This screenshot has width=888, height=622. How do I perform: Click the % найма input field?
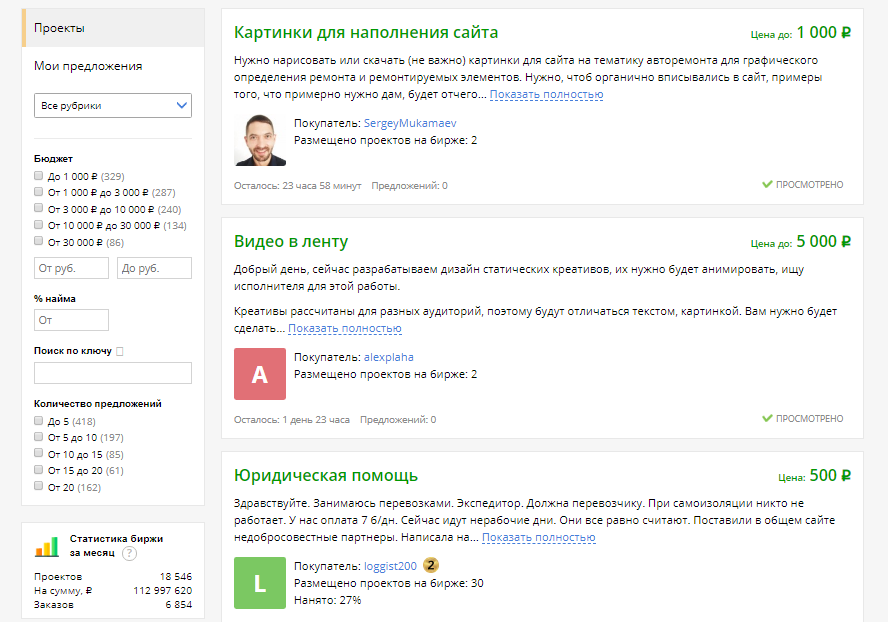point(70,321)
